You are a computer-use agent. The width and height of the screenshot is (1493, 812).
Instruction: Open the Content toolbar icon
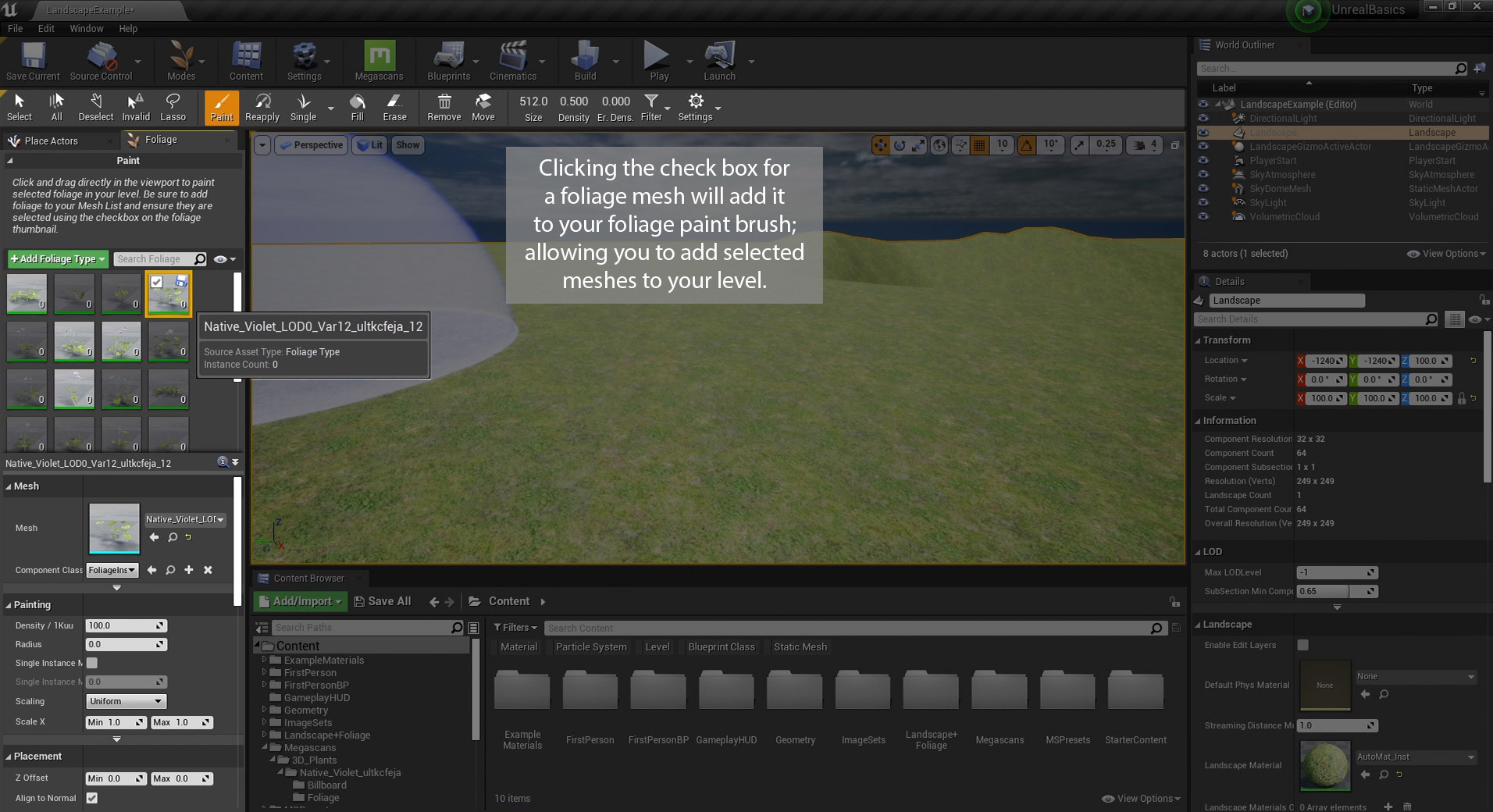point(246,61)
